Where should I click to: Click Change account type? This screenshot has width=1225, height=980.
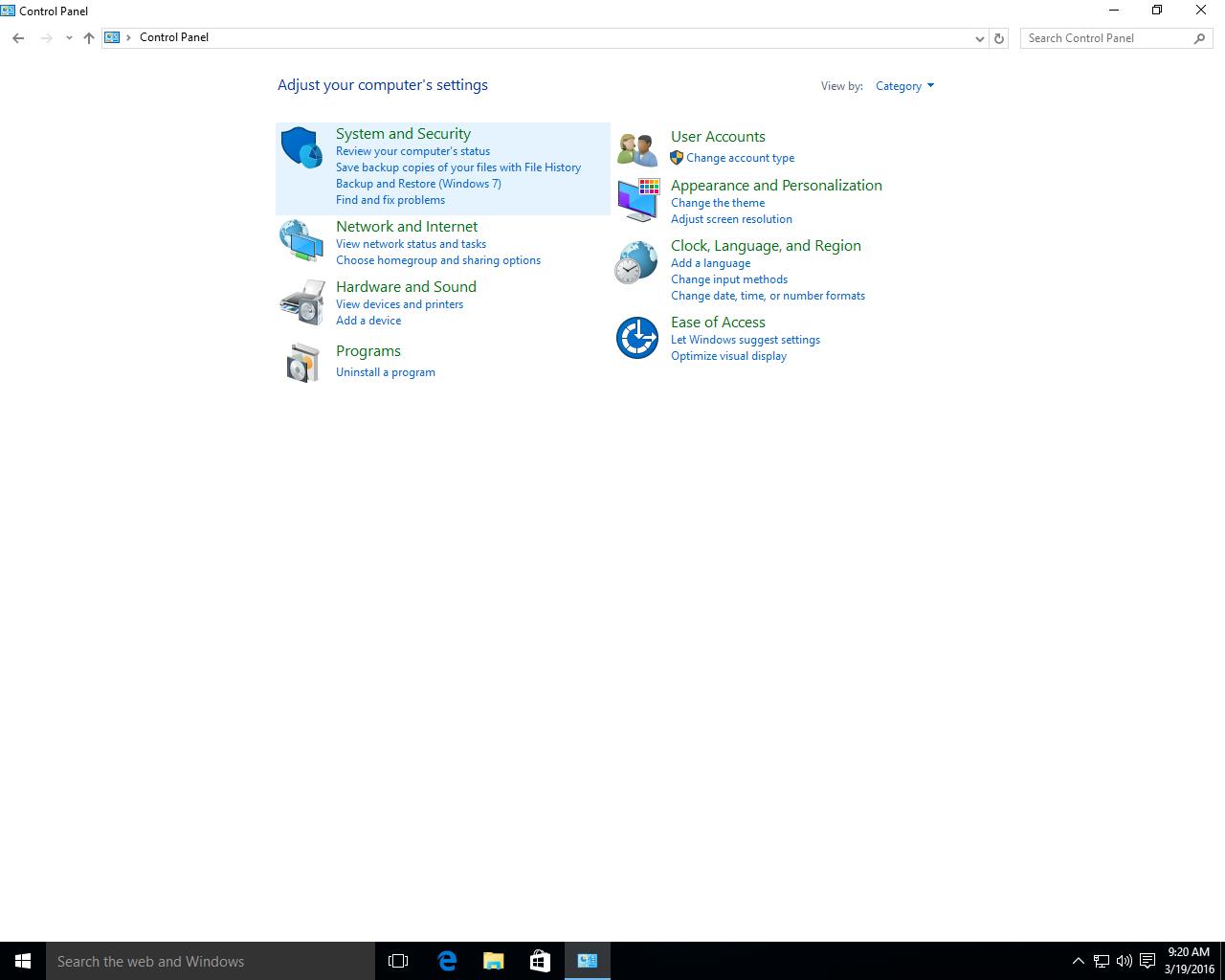(x=740, y=158)
